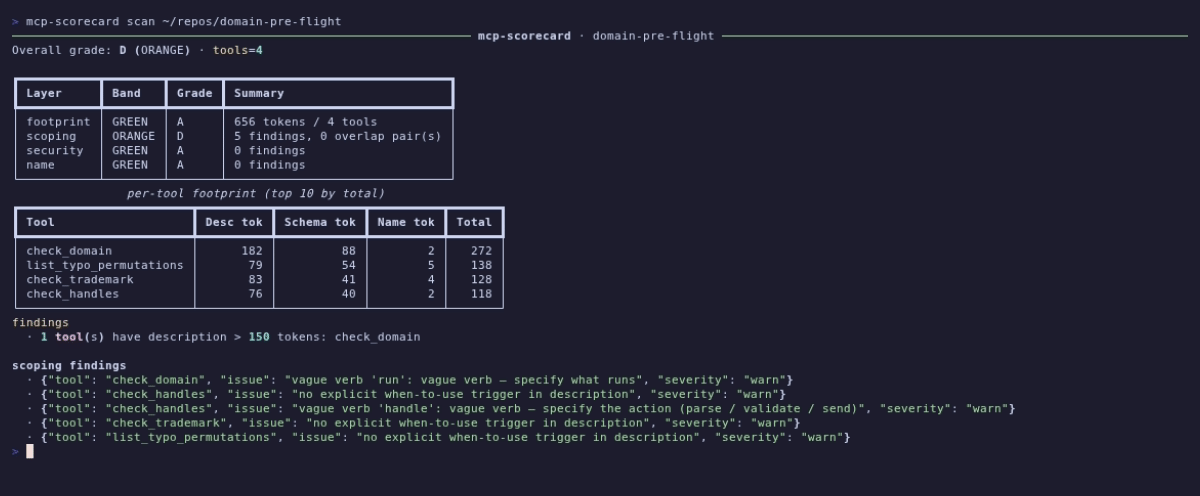Click the 'Band' column header
The width and height of the screenshot is (1200, 496).
pyautogui.click(x=126, y=93)
